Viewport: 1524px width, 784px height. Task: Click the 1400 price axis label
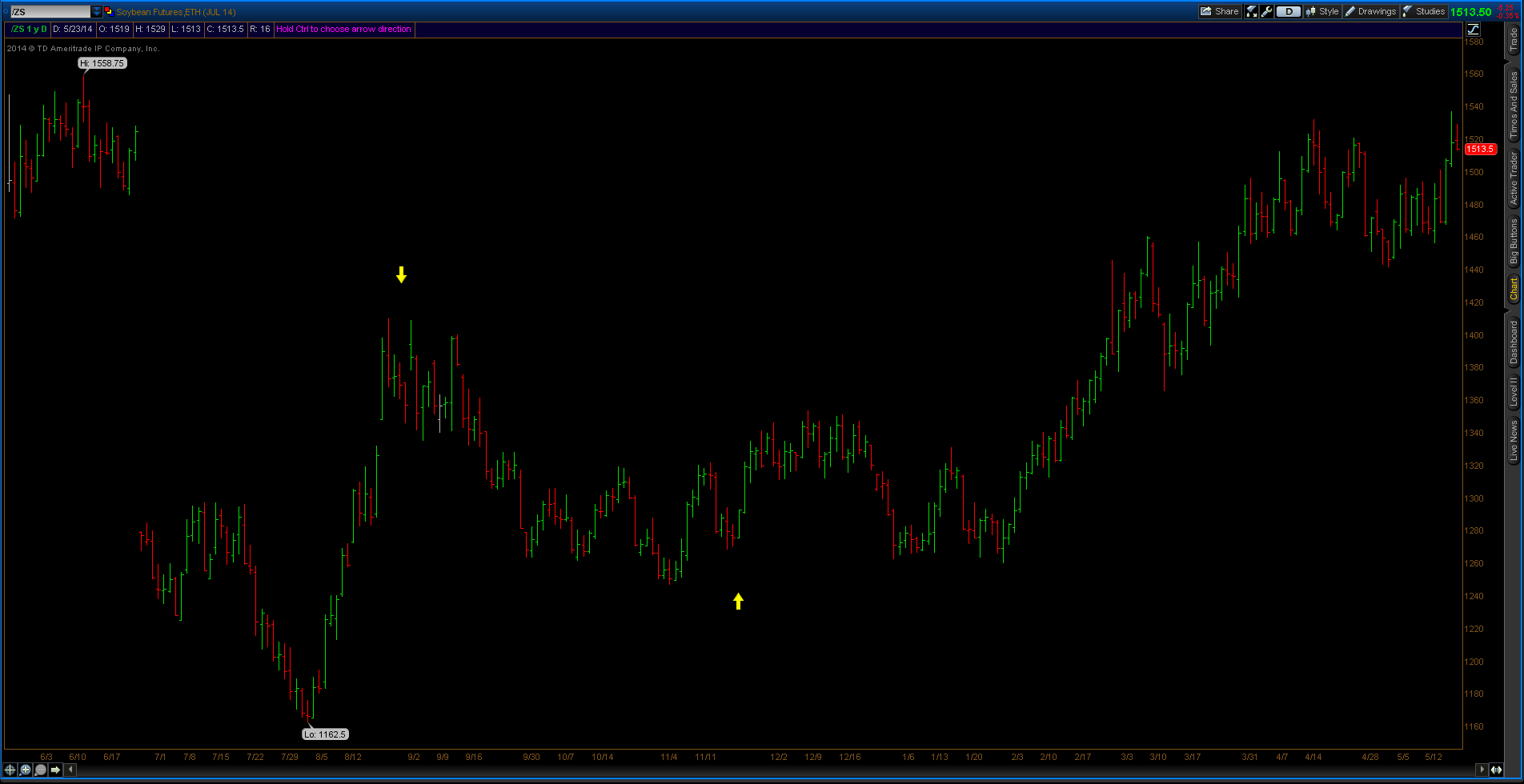pos(1474,335)
